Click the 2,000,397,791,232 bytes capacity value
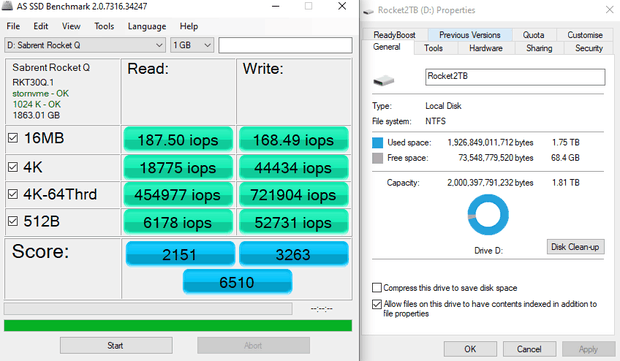Viewport: 620px width, 361px height. (490, 183)
